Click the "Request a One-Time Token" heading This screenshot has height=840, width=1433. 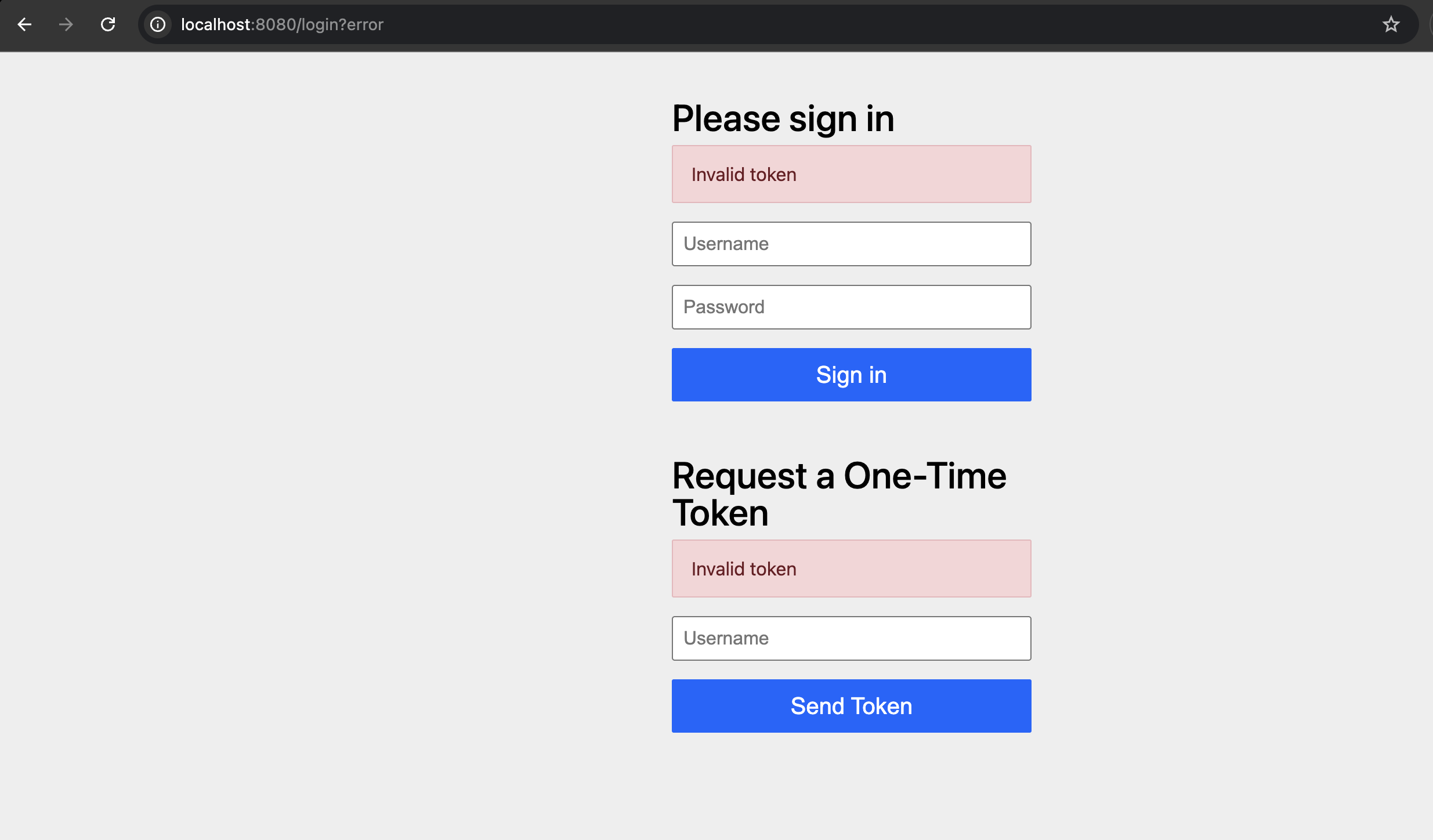click(x=838, y=477)
